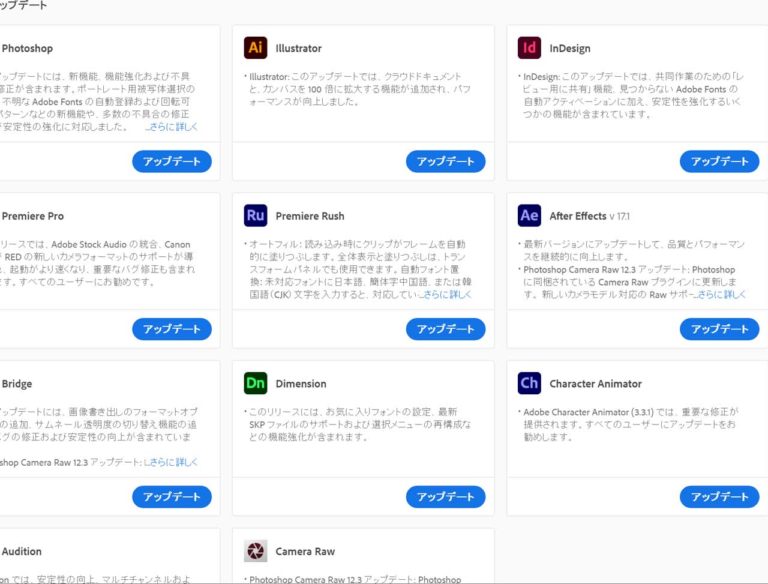This screenshot has width=768, height=584.
Task: Update After Effects with its アップデート button
Action: pos(720,329)
